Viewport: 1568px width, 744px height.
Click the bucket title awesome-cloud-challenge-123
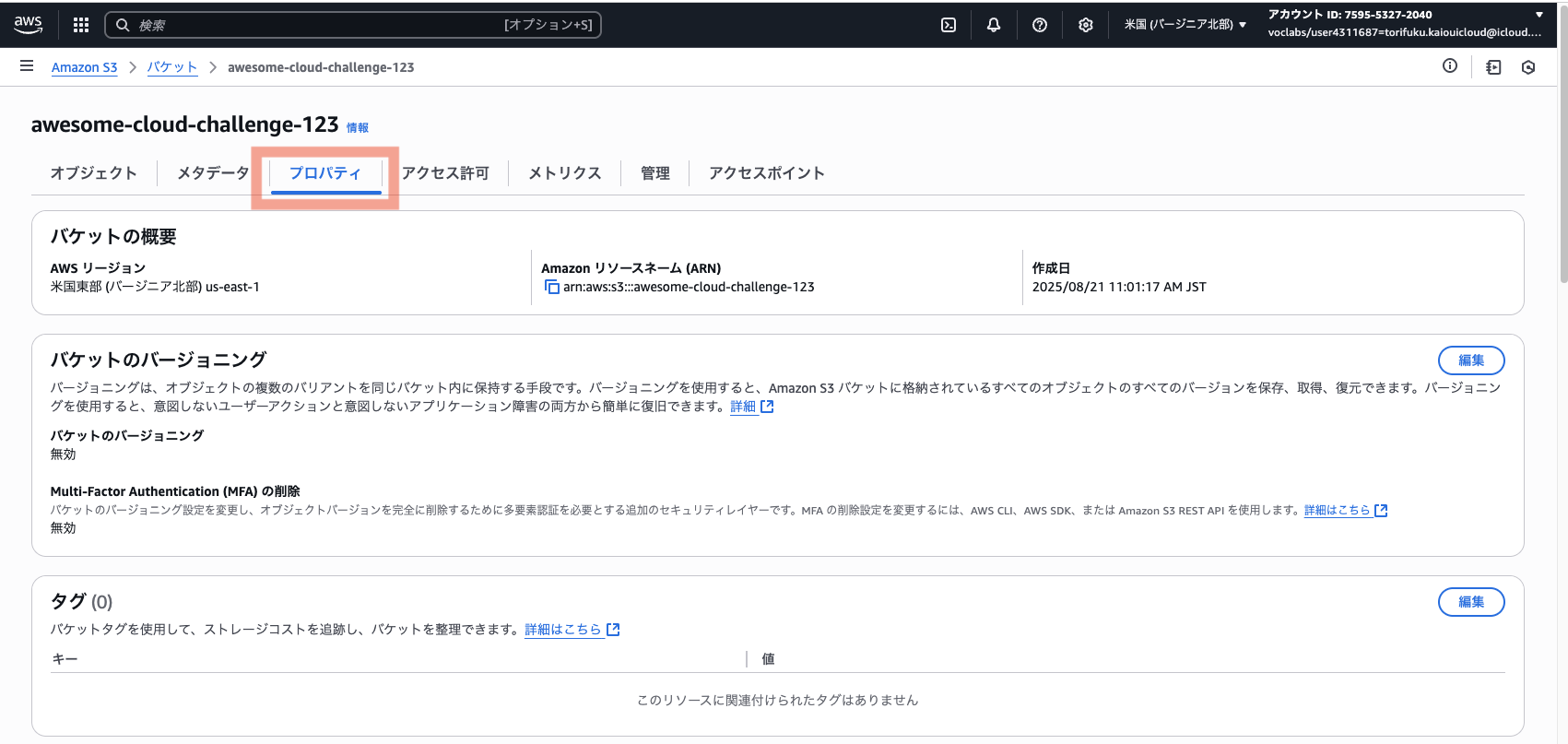(x=185, y=125)
